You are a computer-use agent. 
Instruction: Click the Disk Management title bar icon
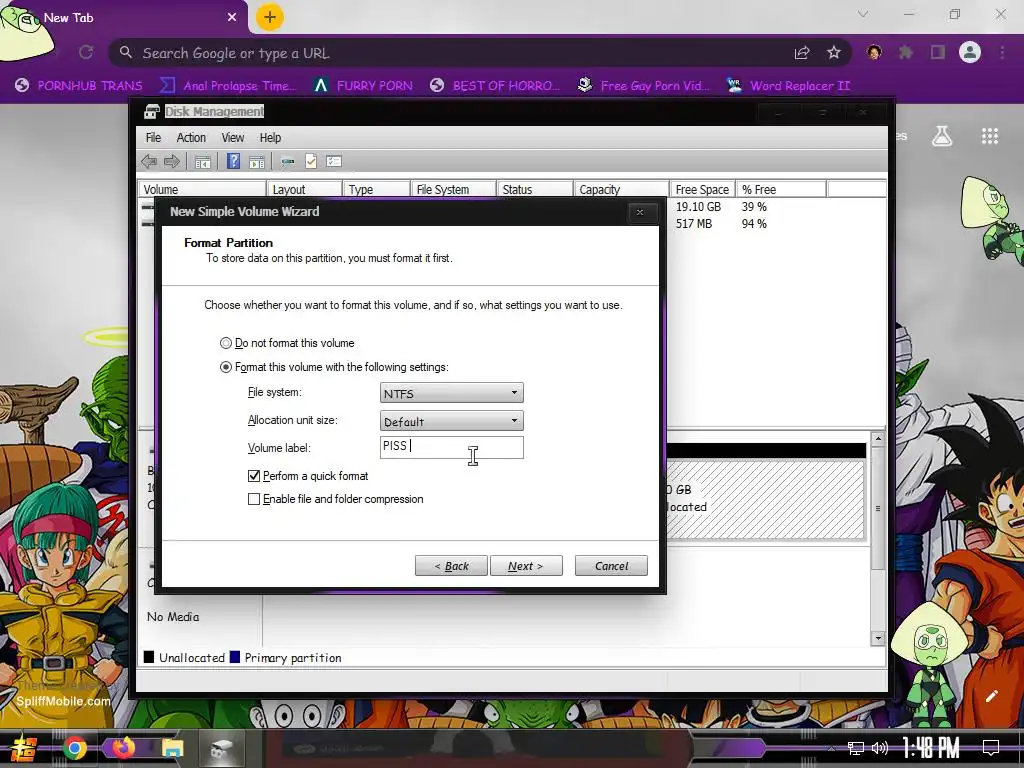pos(152,112)
